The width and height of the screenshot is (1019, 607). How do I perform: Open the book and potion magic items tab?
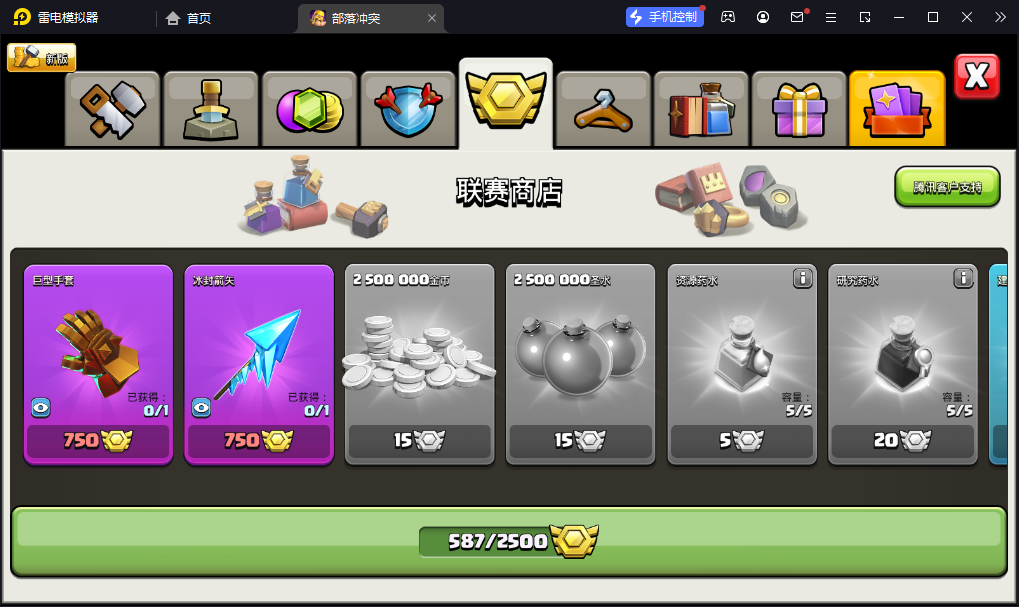point(701,109)
